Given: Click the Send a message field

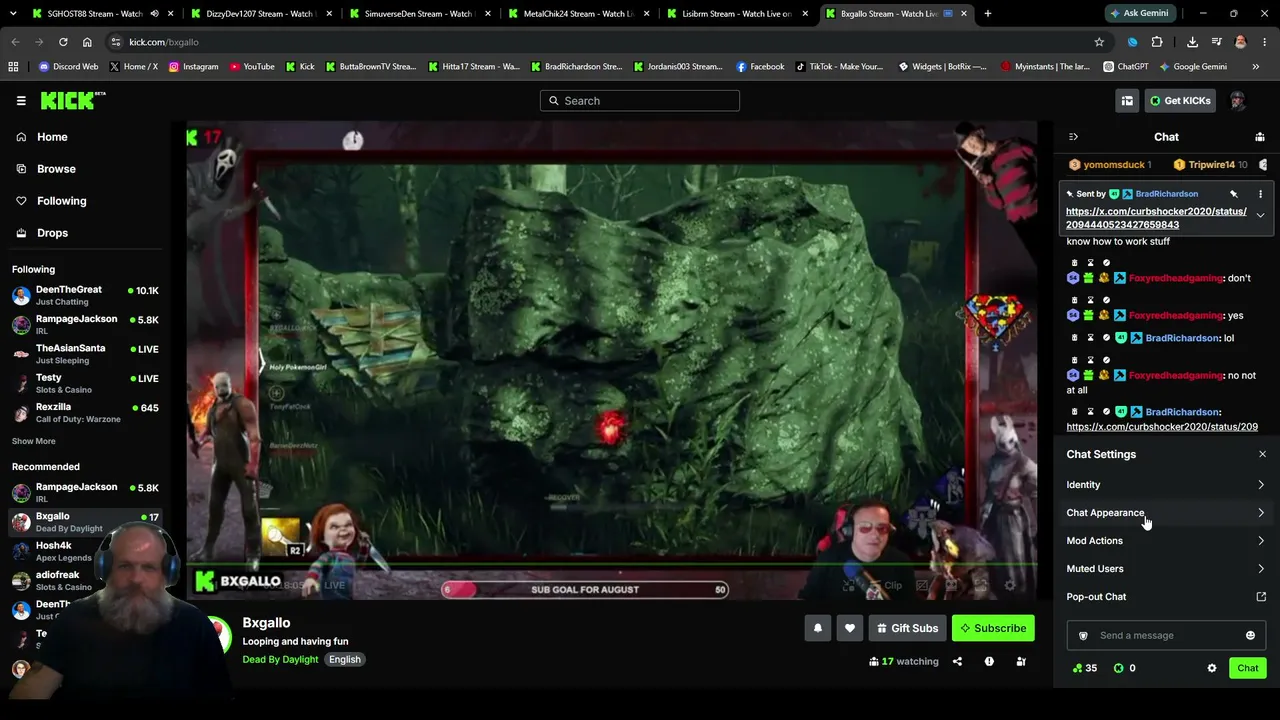Looking at the screenshot, I should click(1167, 635).
